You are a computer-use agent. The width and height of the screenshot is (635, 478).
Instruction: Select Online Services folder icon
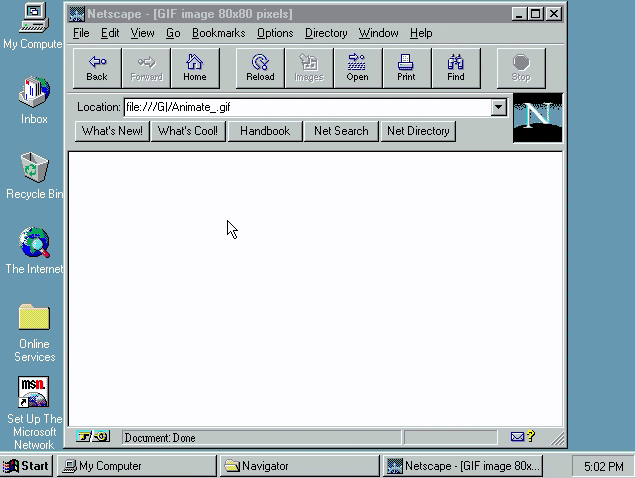[34, 333]
